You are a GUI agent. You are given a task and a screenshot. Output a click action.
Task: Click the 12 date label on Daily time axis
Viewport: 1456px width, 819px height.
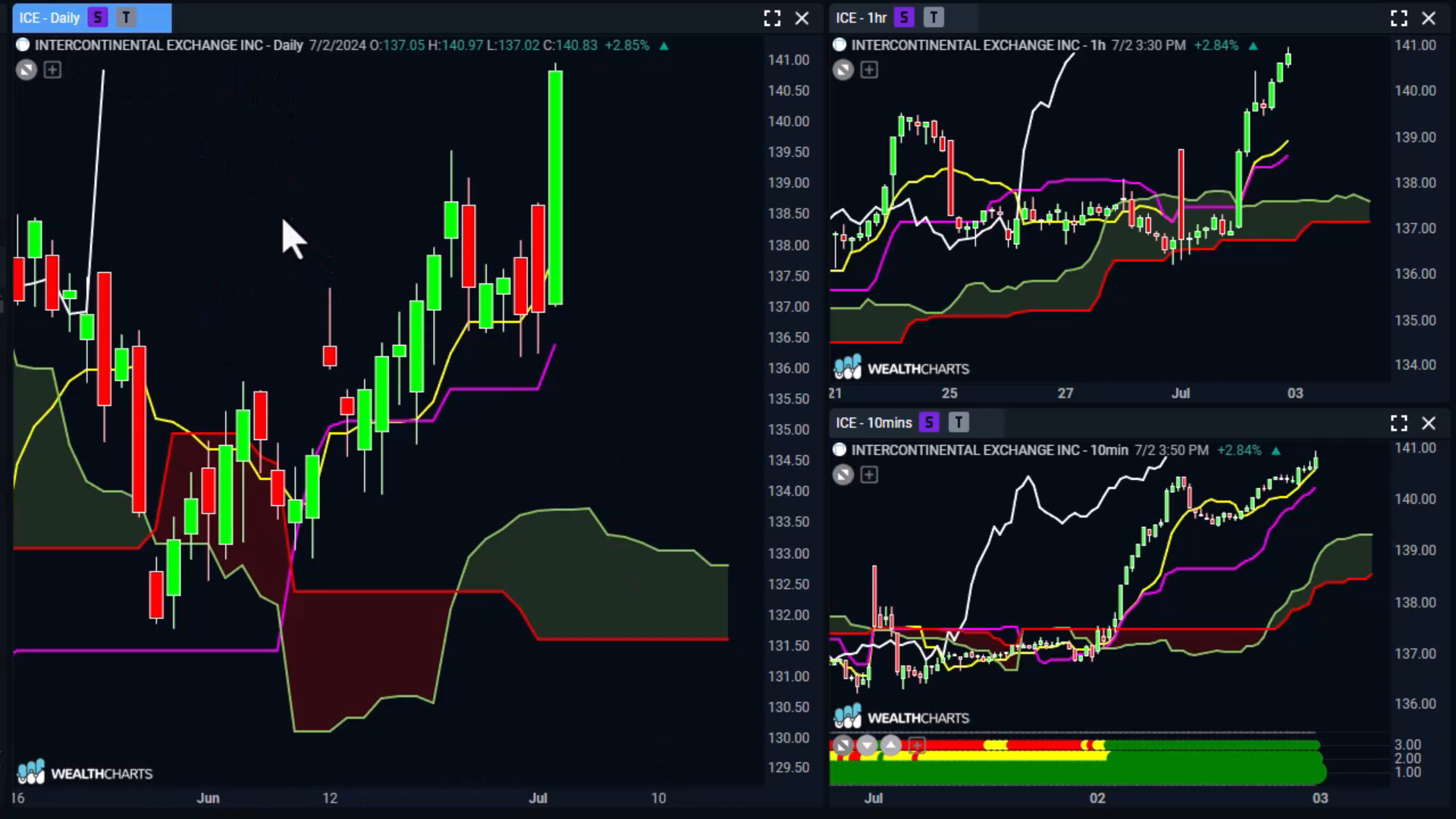(x=330, y=798)
